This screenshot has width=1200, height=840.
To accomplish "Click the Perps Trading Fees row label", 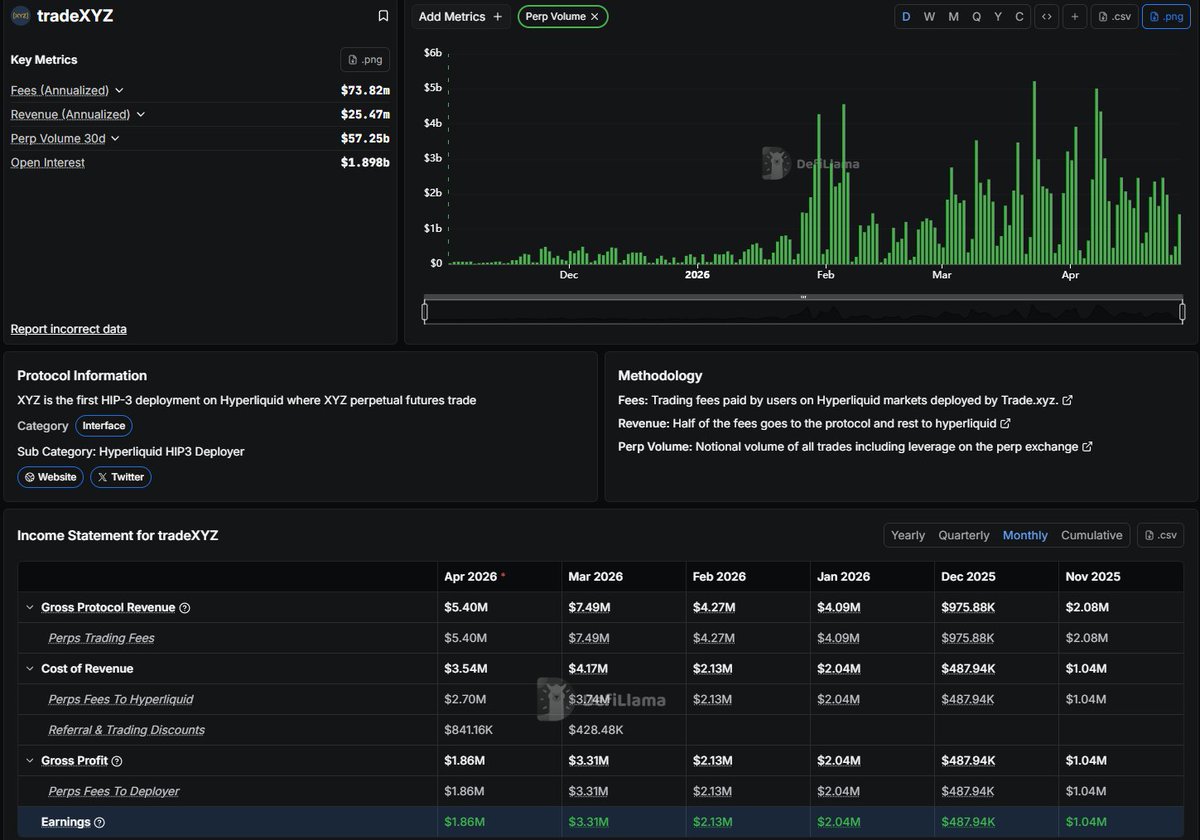I will coord(101,638).
